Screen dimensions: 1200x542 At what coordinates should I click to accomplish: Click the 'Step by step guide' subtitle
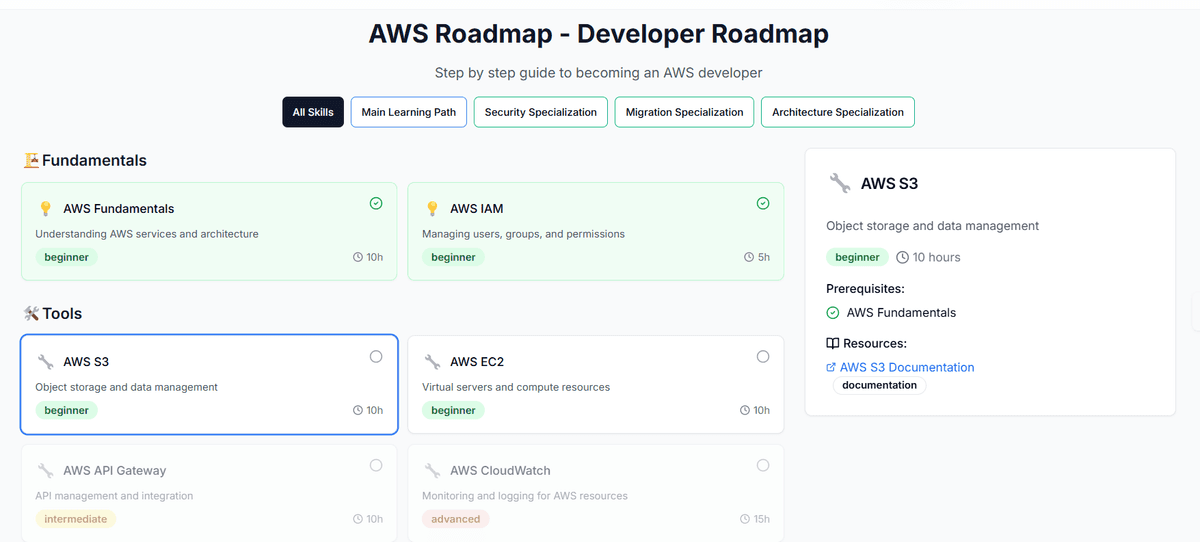(599, 73)
